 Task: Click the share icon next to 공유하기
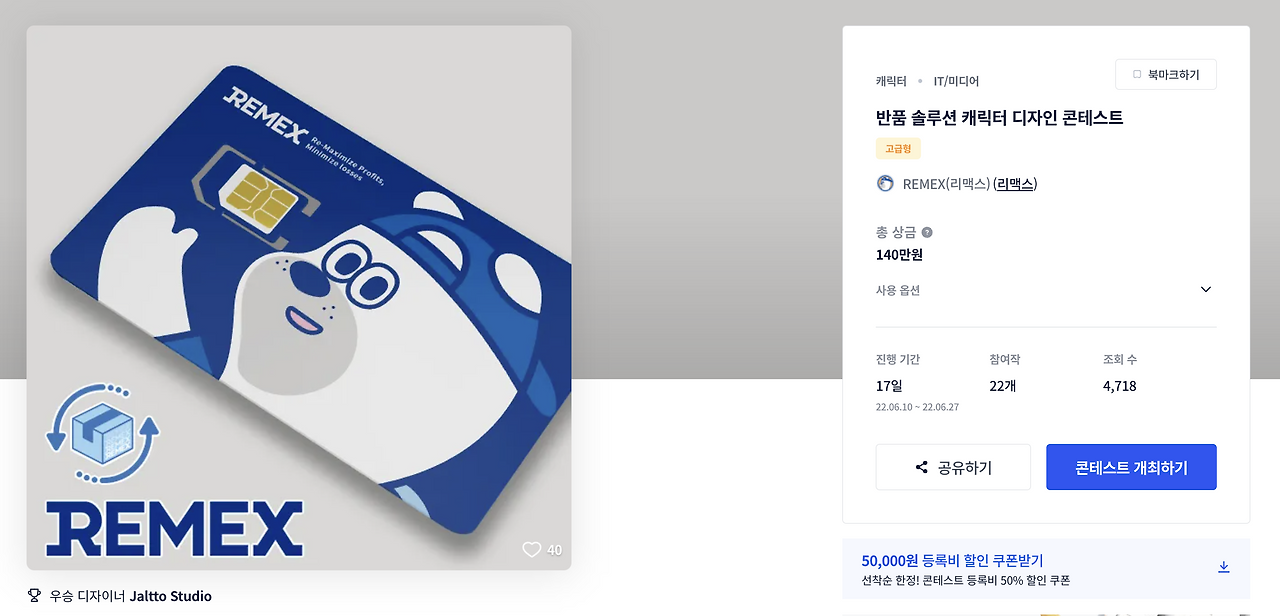coord(922,467)
